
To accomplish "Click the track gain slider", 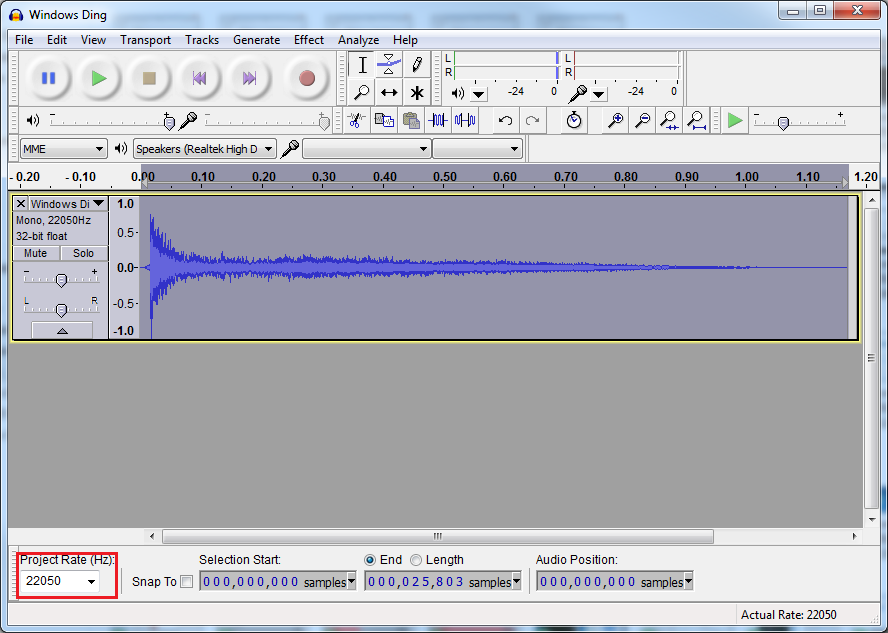I will [x=61, y=280].
